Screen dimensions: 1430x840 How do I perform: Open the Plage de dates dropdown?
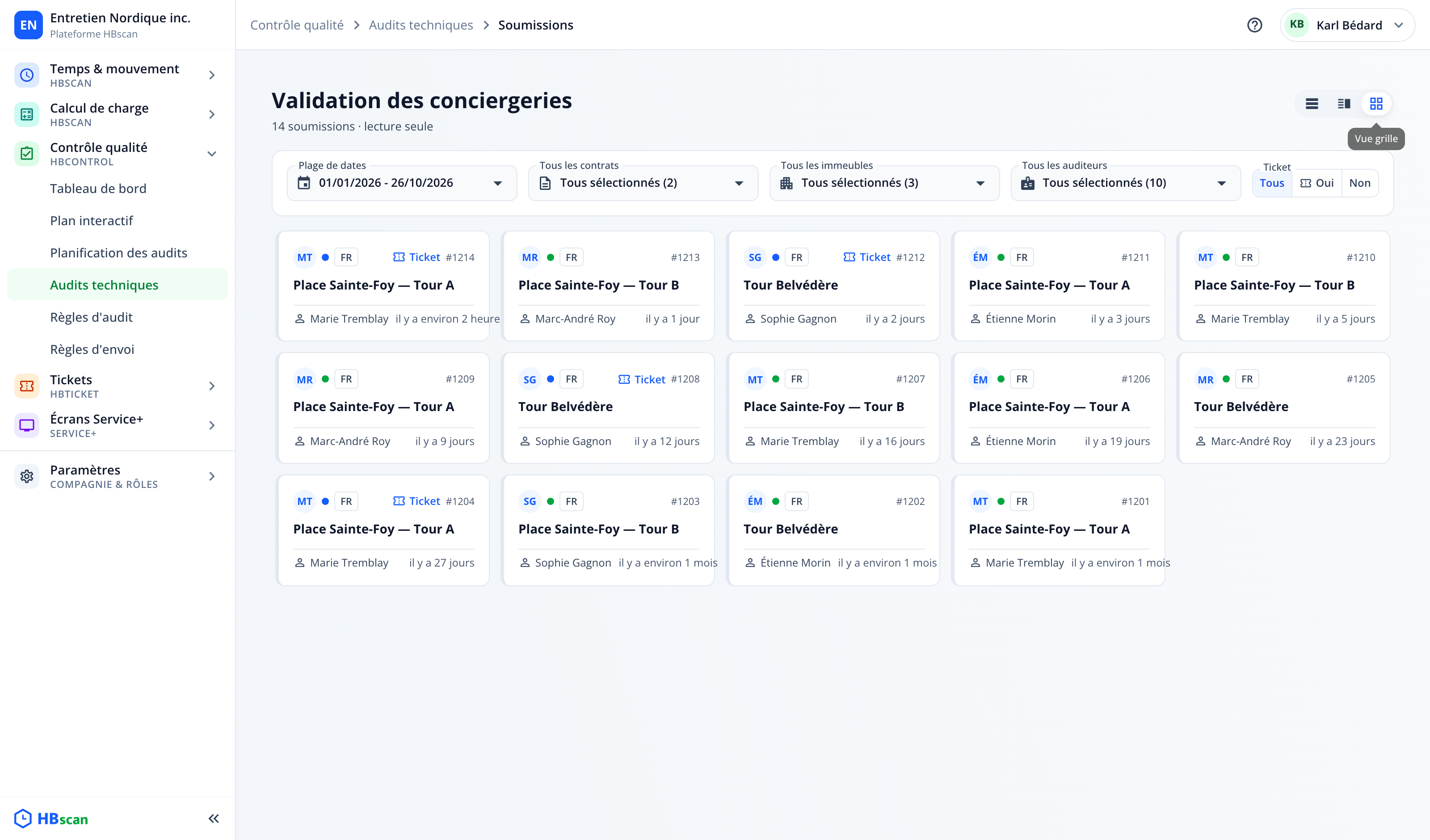(402, 183)
